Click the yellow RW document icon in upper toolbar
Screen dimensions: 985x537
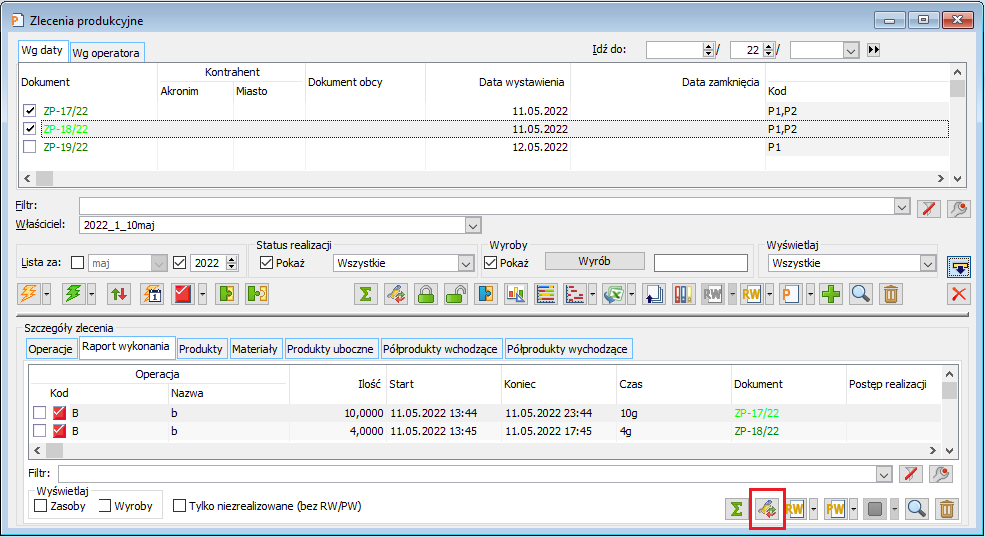751,294
